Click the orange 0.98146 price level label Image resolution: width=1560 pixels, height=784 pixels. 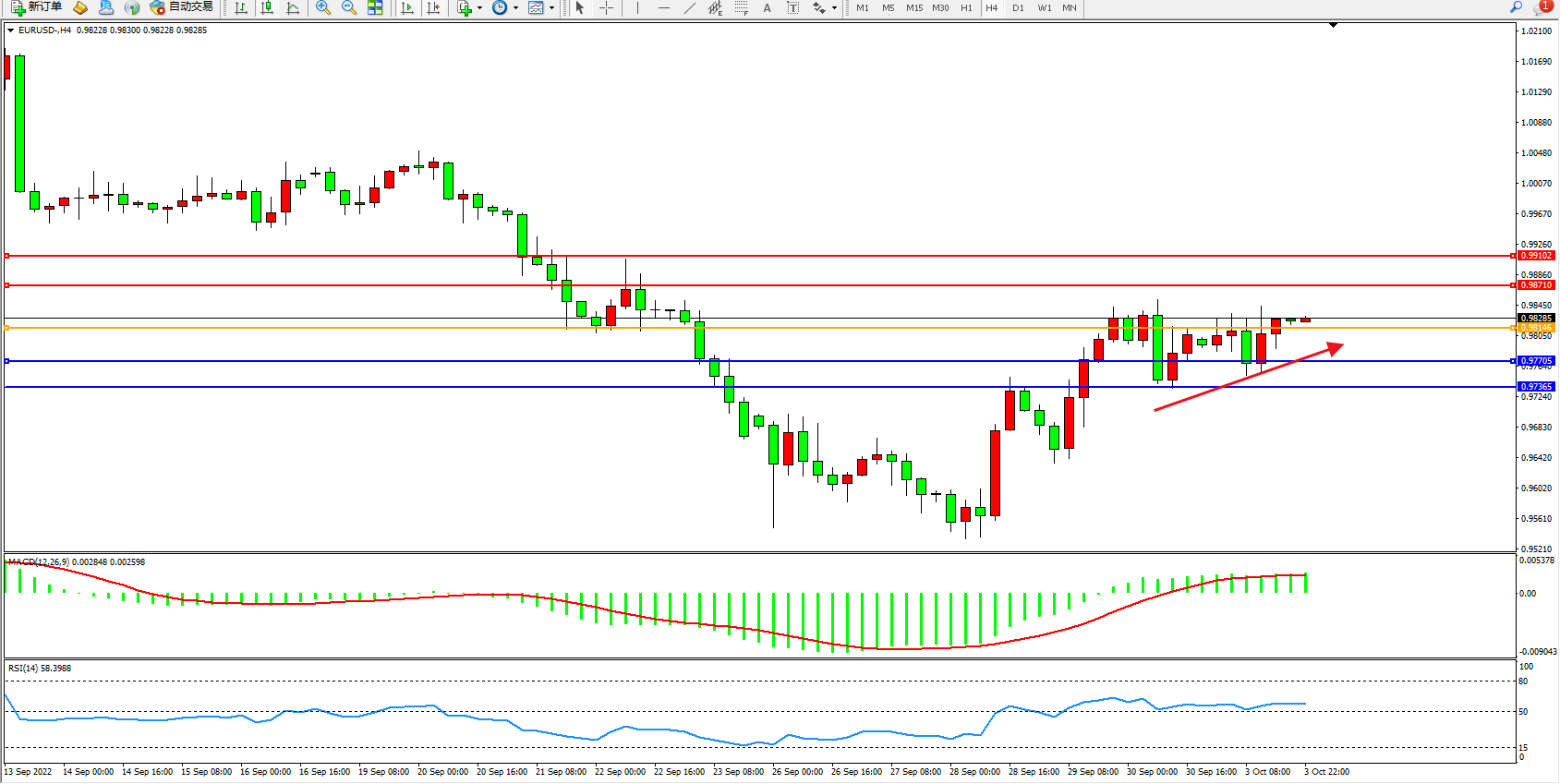click(x=1536, y=328)
